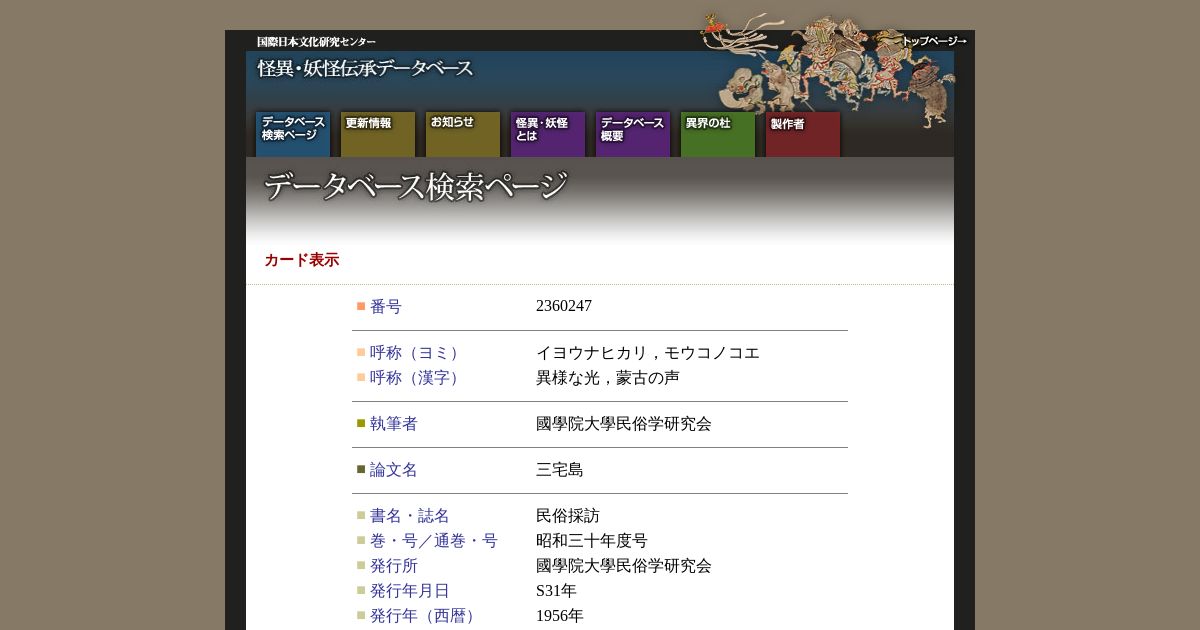Click the 発行所 field label
This screenshot has width=1200, height=630.
click(x=394, y=566)
